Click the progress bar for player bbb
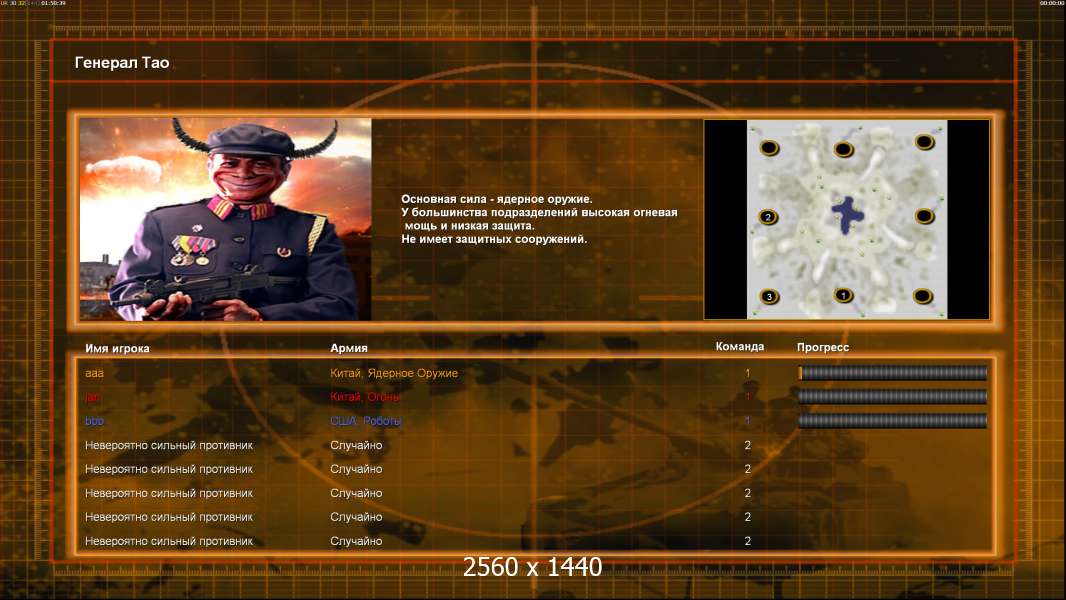The width and height of the screenshot is (1066, 600). tap(893, 421)
